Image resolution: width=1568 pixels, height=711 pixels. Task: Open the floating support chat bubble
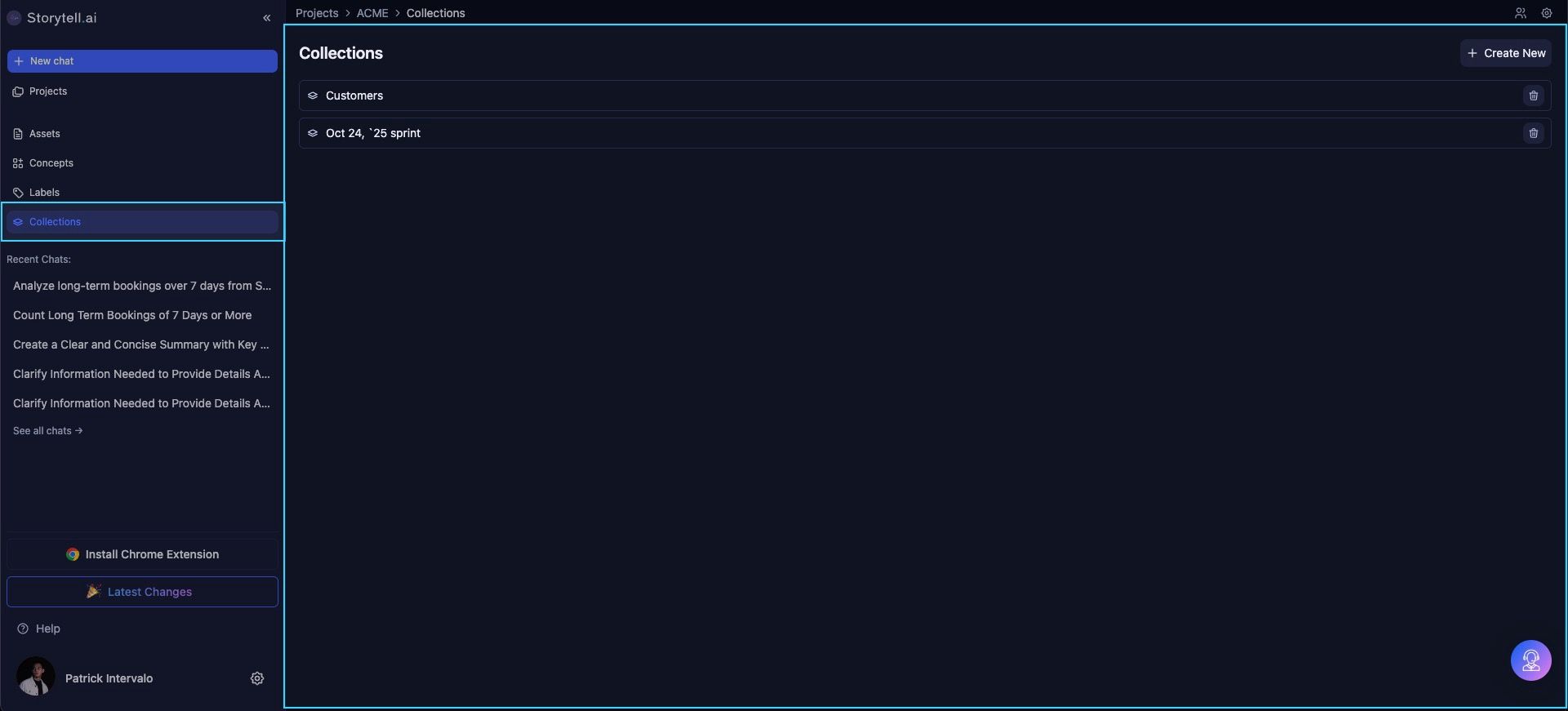click(x=1530, y=660)
